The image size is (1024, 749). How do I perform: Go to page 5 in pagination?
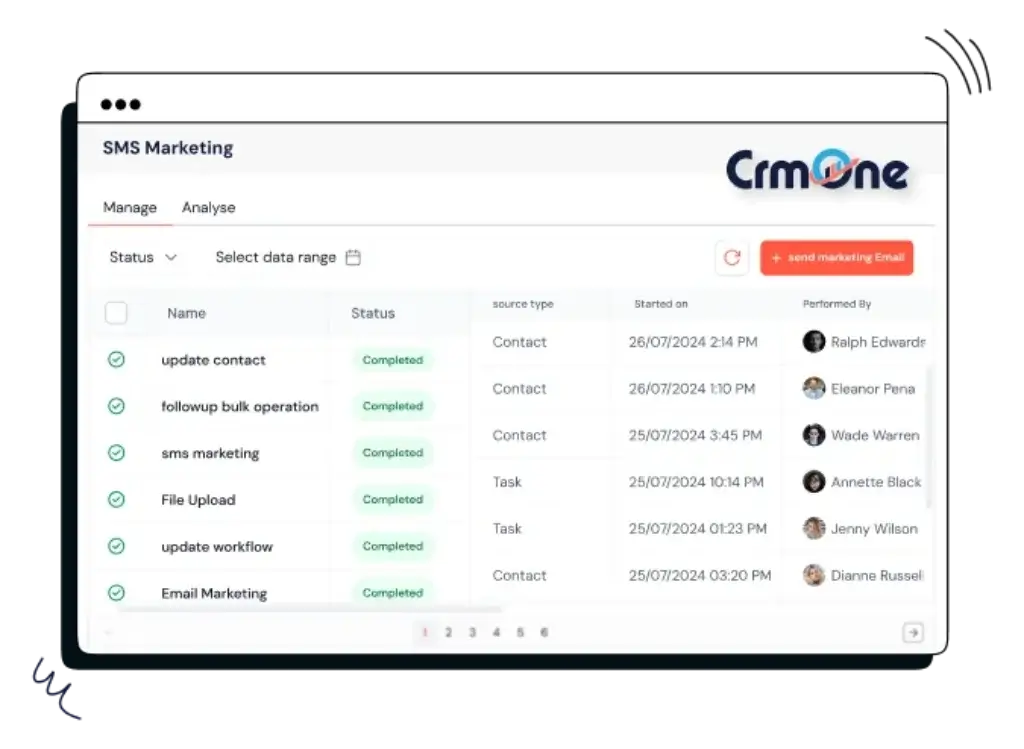click(520, 632)
